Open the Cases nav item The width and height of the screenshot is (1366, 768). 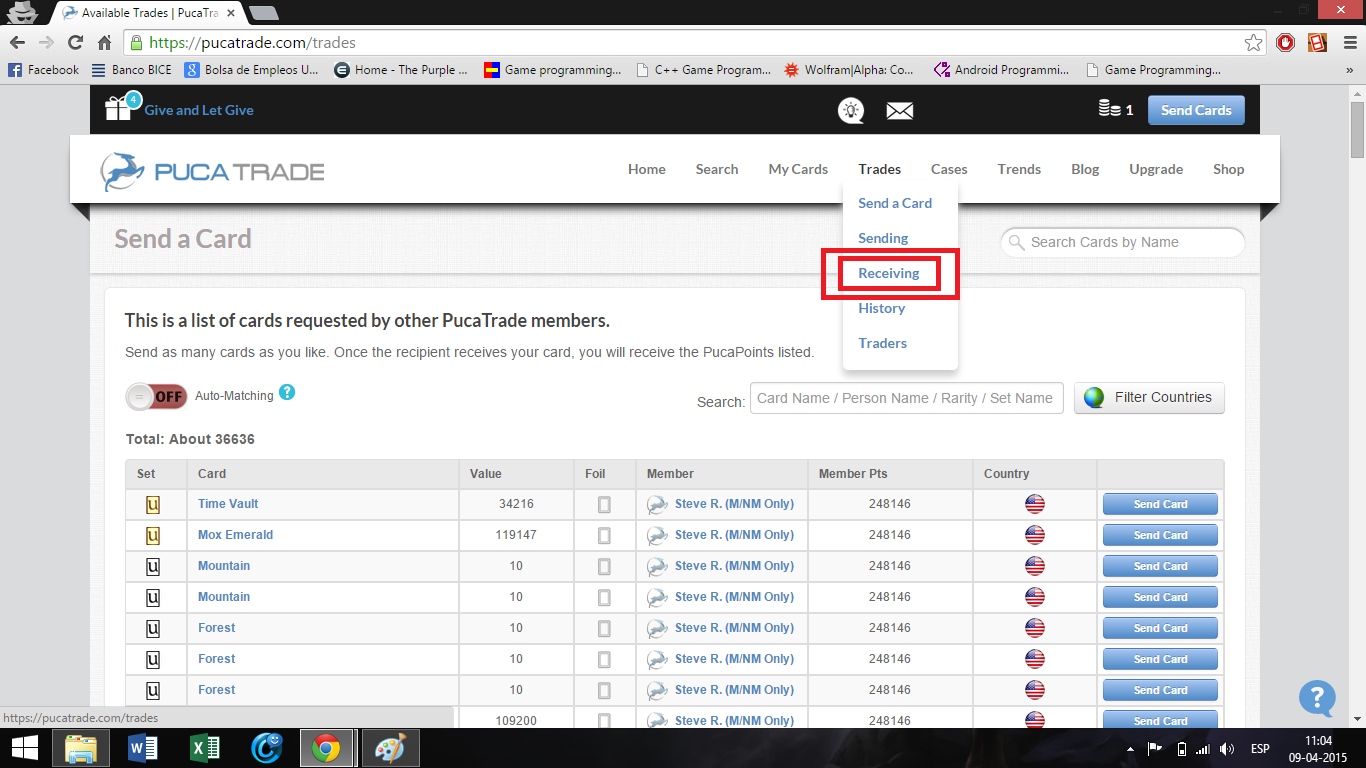point(949,169)
